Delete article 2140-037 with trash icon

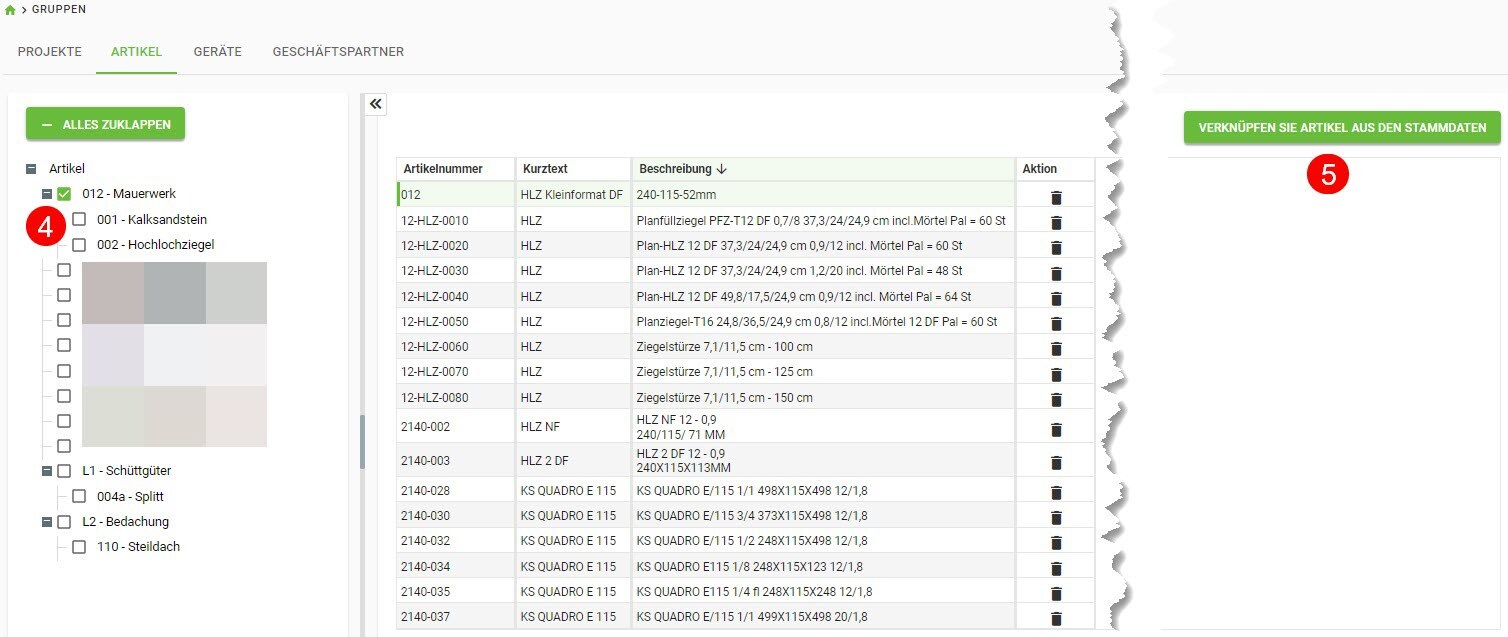click(x=1055, y=618)
